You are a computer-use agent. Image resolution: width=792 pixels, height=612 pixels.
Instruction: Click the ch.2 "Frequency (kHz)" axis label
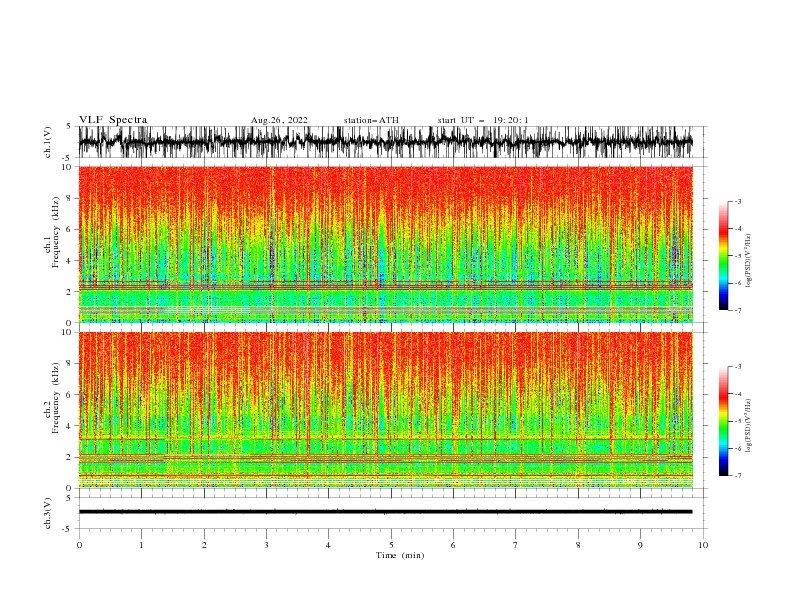pyautogui.click(x=56, y=398)
